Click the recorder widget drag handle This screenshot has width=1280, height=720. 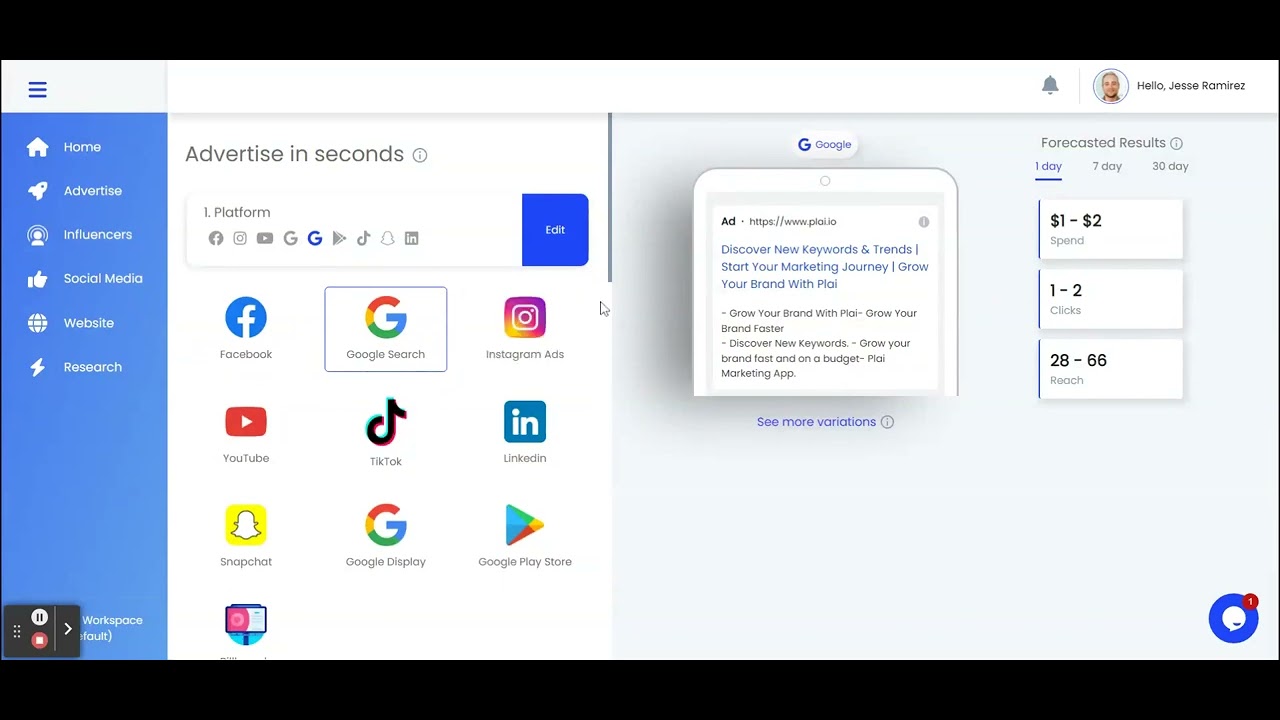click(x=17, y=631)
